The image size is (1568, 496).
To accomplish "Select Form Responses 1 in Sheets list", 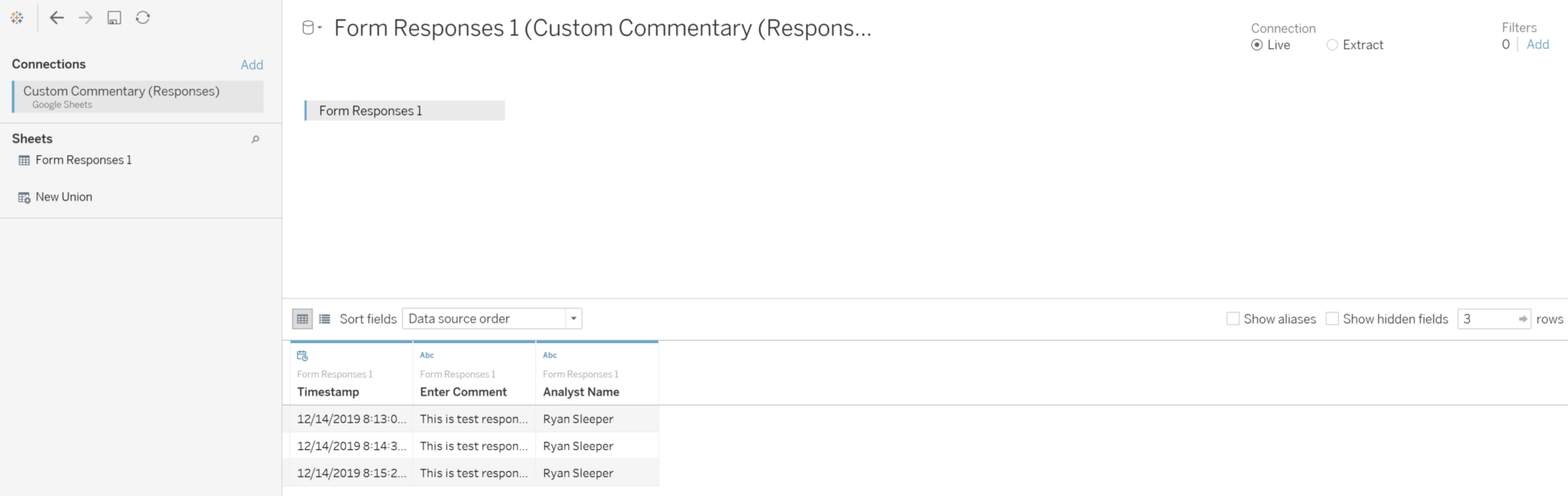I will (x=83, y=160).
